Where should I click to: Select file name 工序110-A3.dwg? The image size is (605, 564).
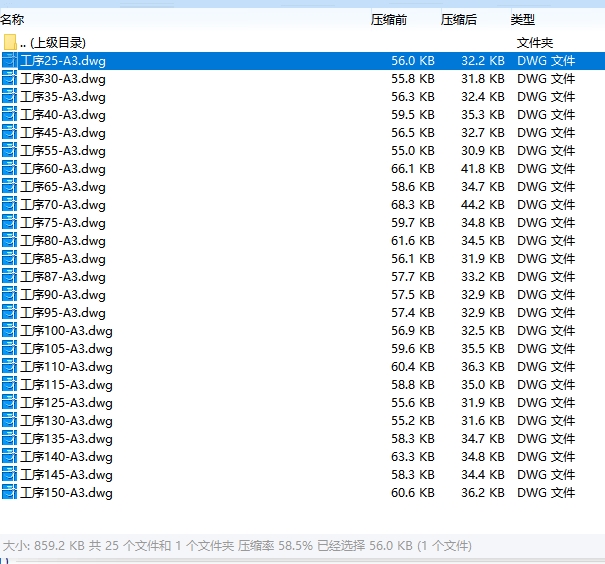[66, 366]
